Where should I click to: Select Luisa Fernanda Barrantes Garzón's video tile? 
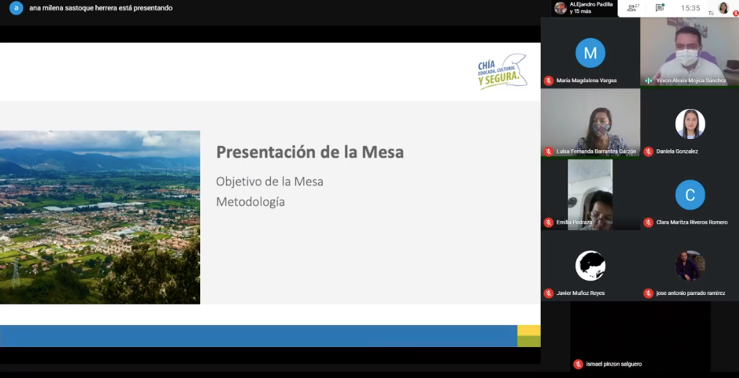click(591, 123)
